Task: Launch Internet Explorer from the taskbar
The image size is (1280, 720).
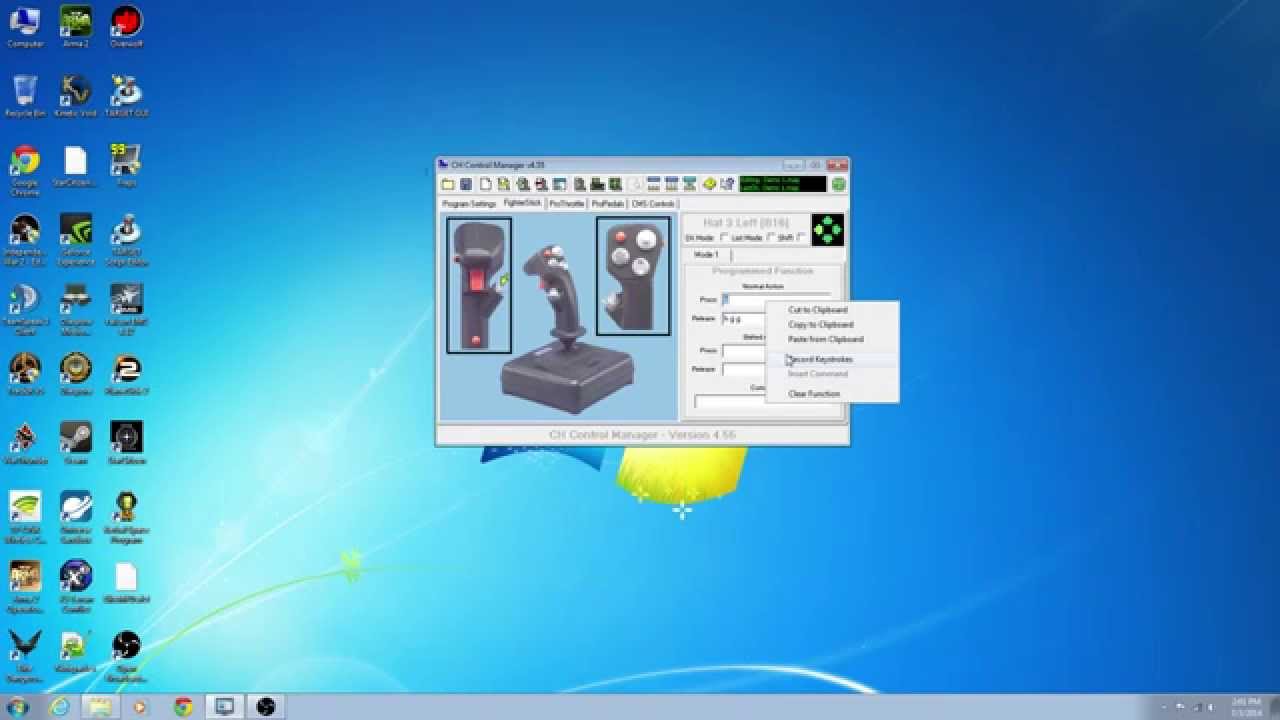Action: tap(59, 707)
